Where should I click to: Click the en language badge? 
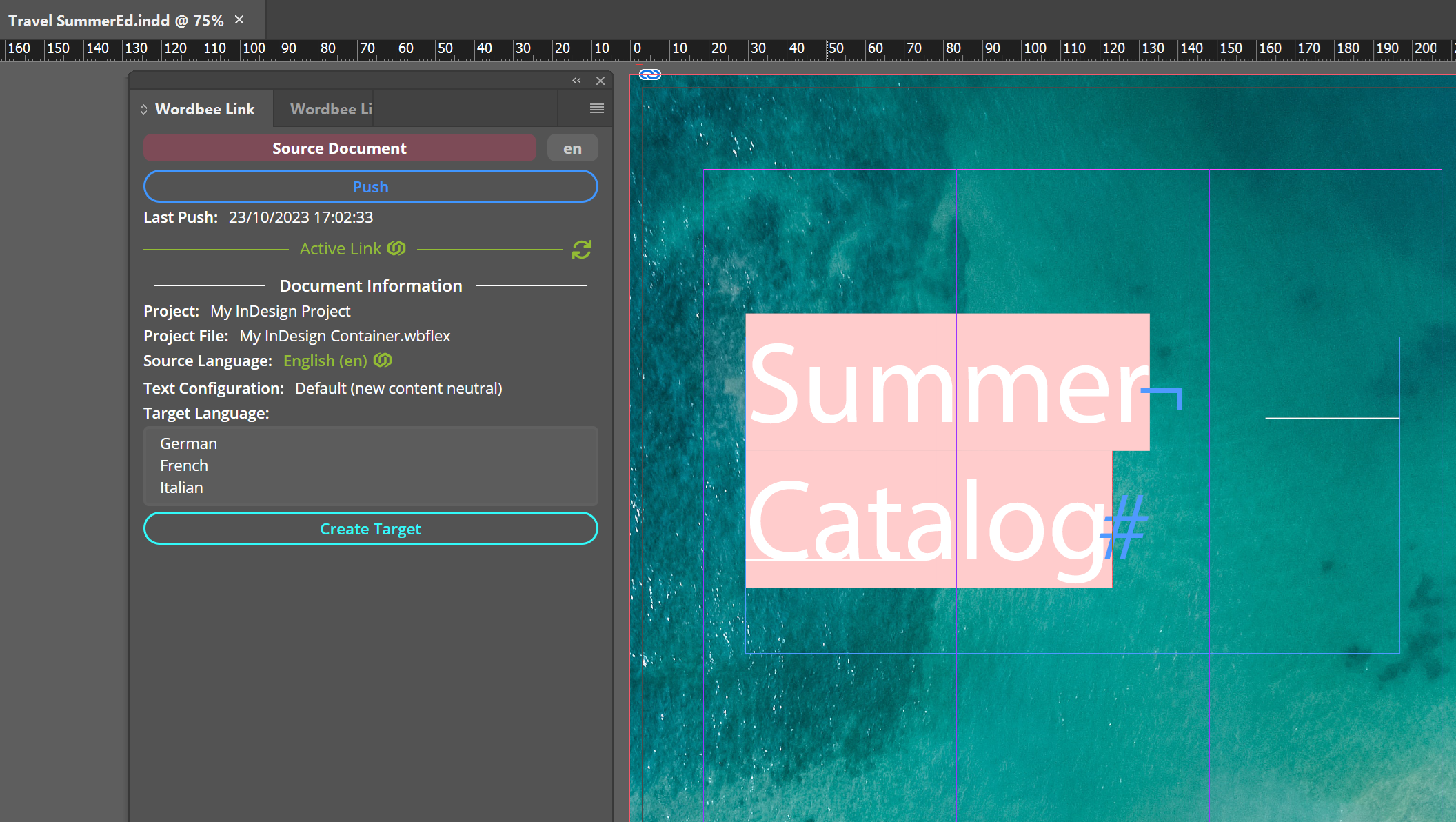click(x=572, y=148)
